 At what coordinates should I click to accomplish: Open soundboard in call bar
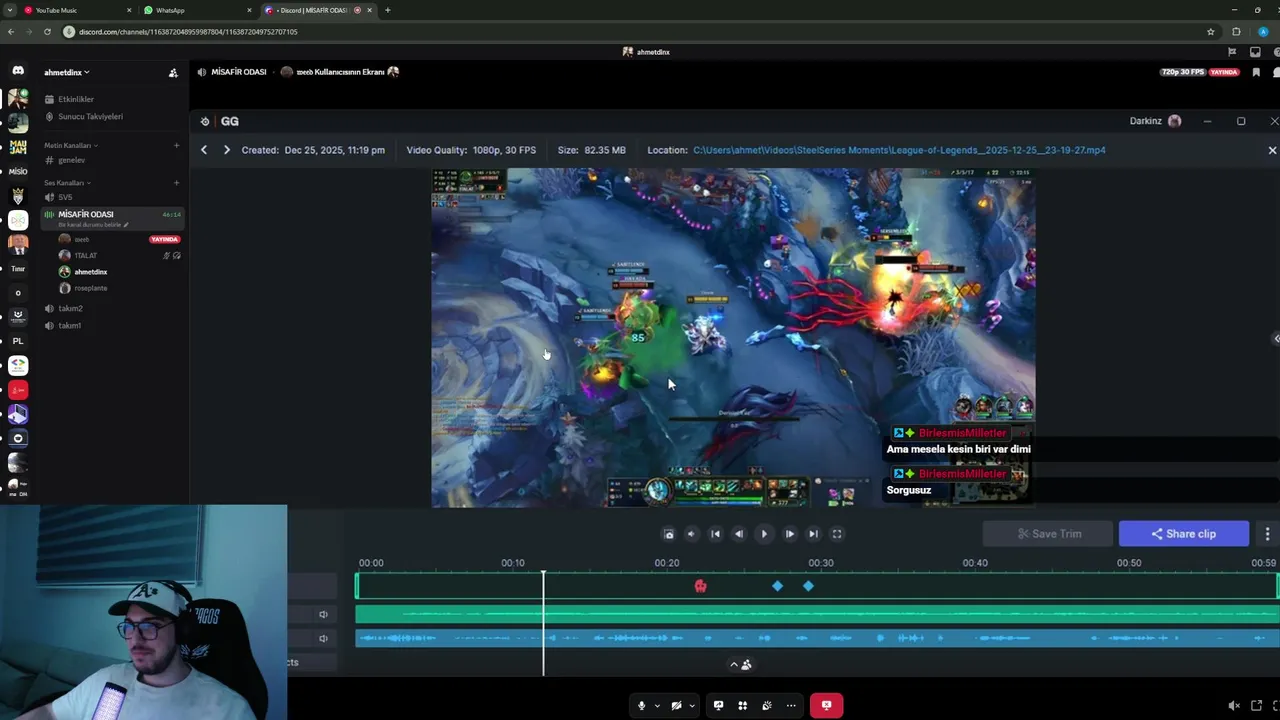pos(767,706)
